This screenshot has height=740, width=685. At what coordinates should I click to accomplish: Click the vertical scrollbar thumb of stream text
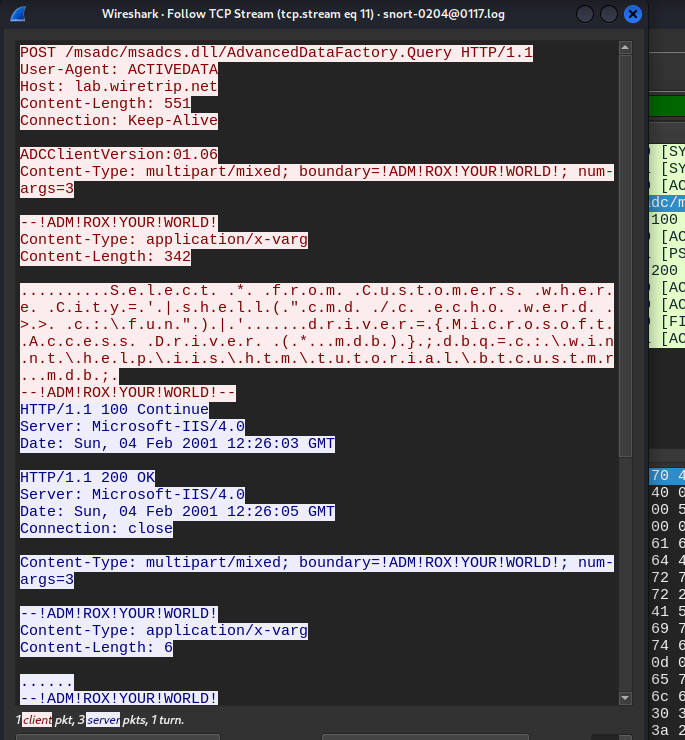625,256
